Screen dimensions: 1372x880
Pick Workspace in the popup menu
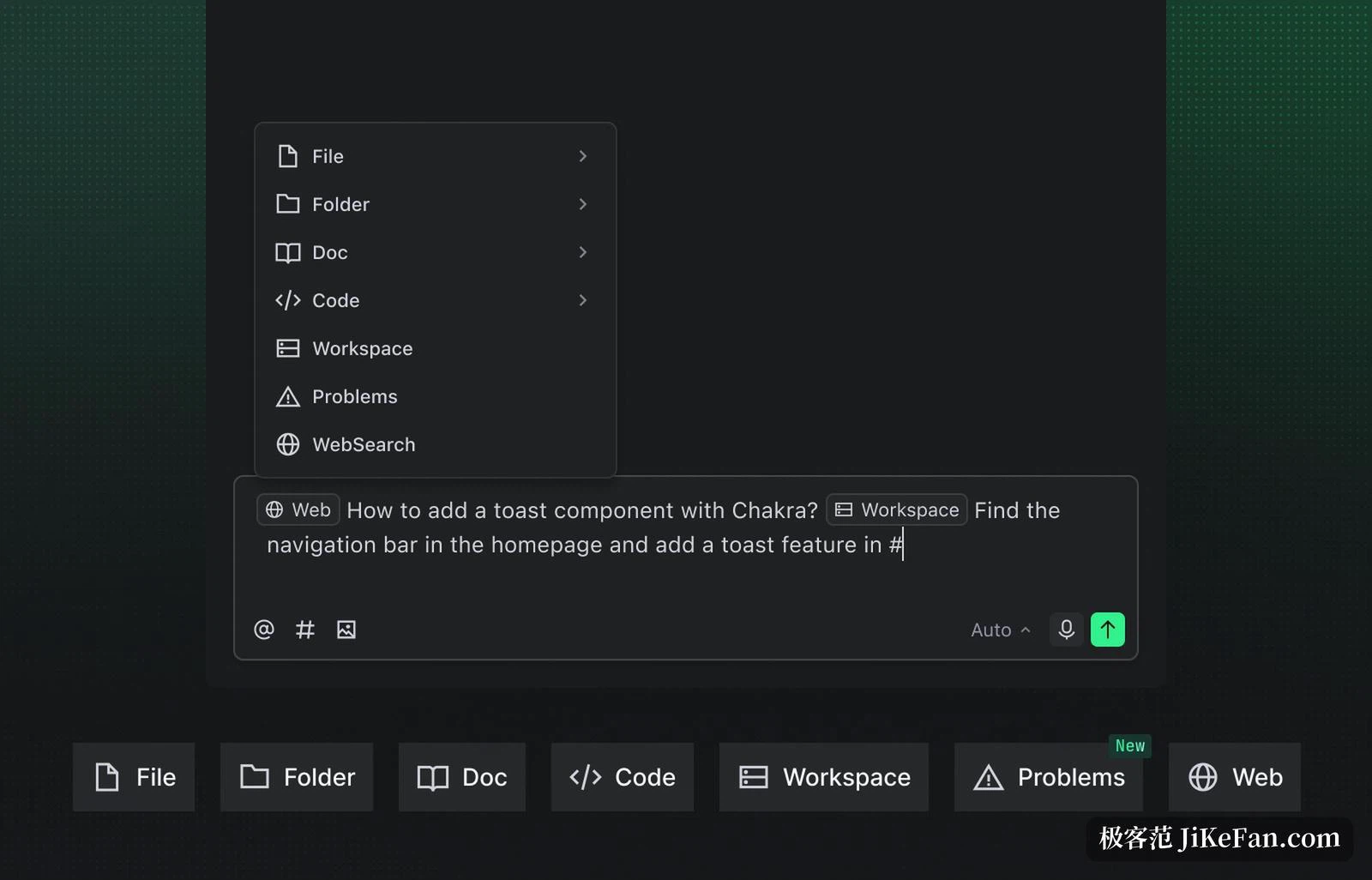(x=435, y=348)
